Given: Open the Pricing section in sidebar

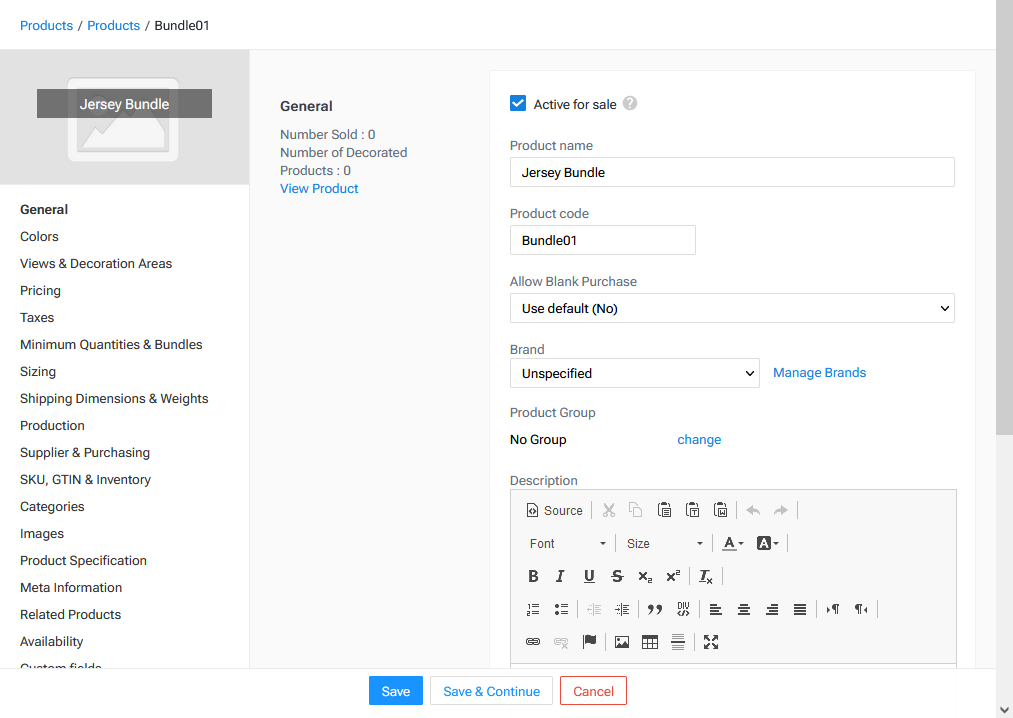Looking at the screenshot, I should click(x=40, y=290).
